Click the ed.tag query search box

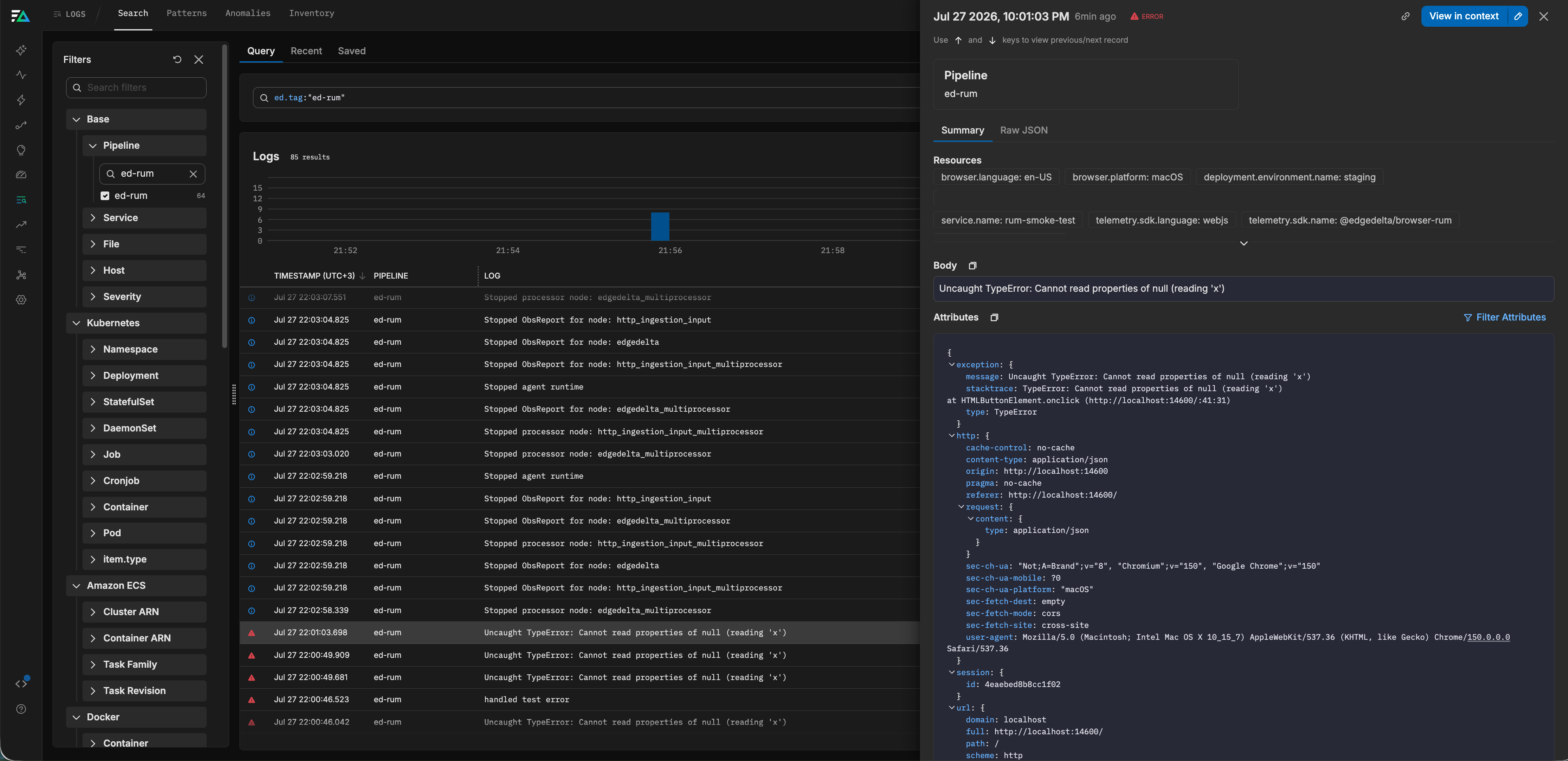tap(586, 97)
